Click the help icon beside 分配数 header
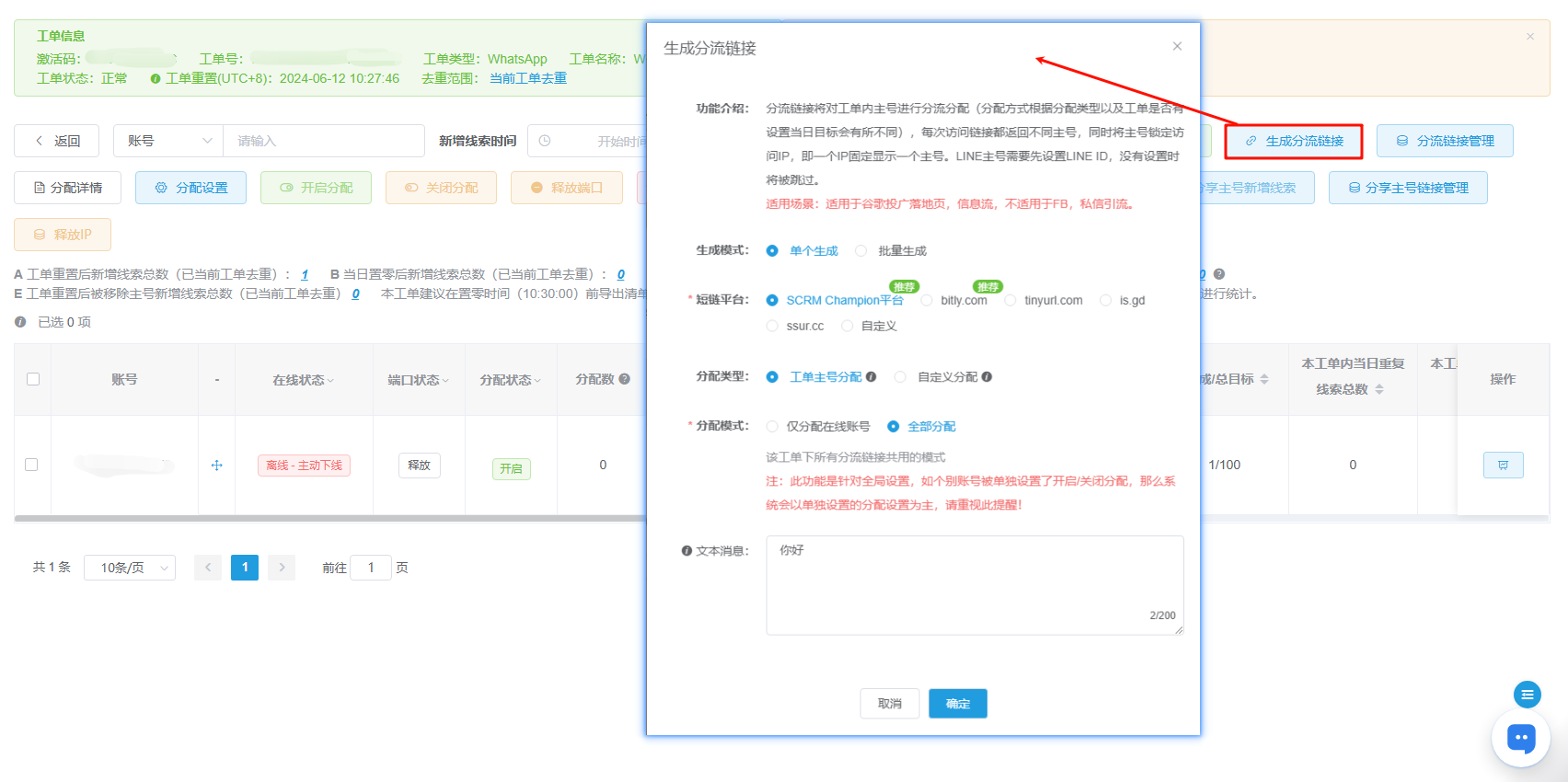Screen dimensions: 1568x782 click(x=625, y=379)
